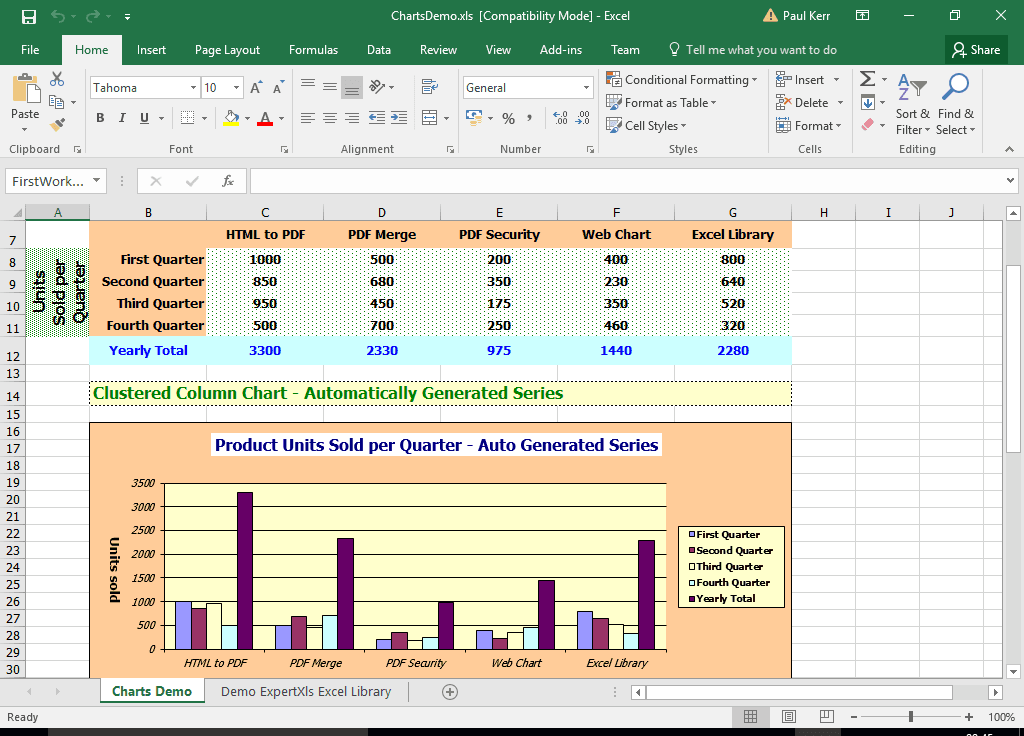1024x736 pixels.
Task: Switch to the Insert ribbon tab
Action: coord(151,50)
